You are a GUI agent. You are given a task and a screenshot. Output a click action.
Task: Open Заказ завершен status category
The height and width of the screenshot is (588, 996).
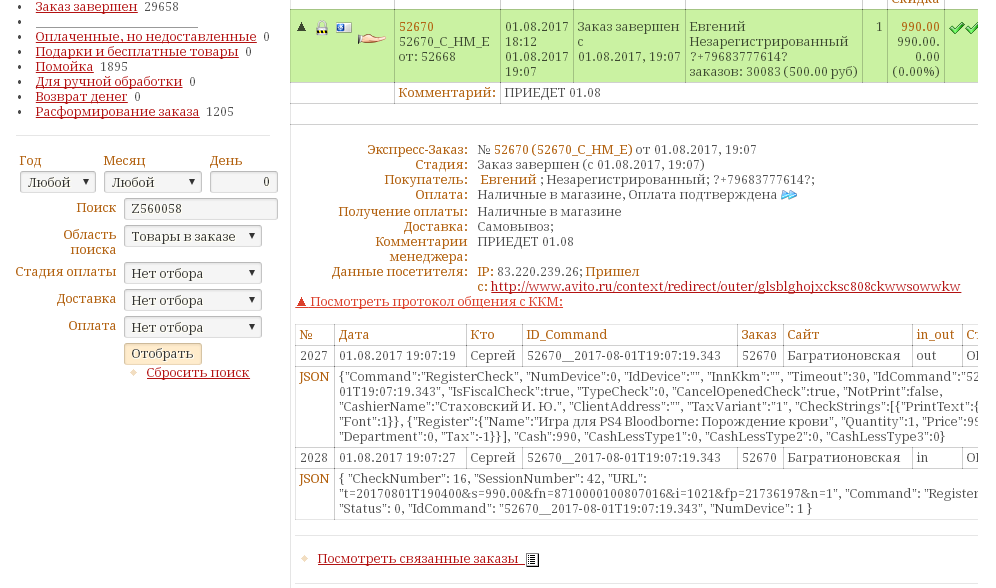(x=86, y=7)
